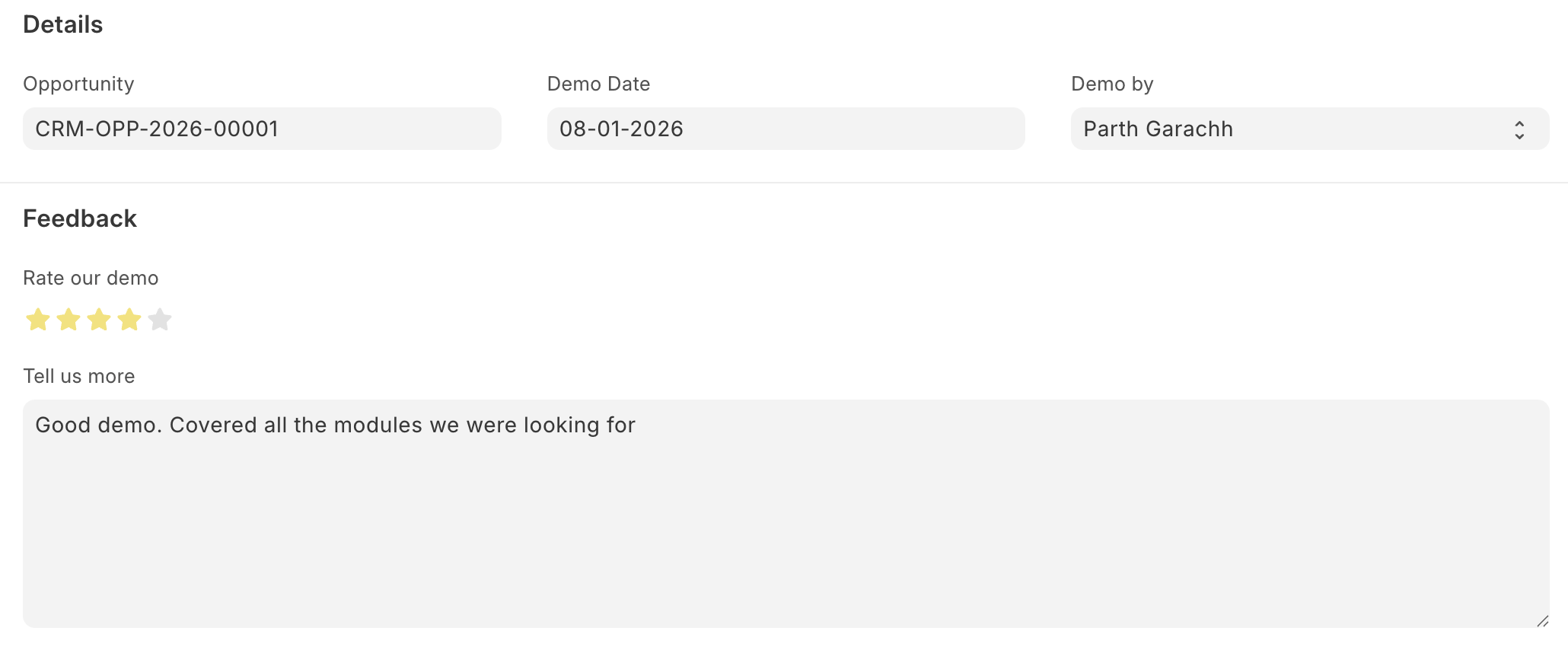Click up-down arrows in Demo by field
The width and height of the screenshot is (1568, 650).
point(1519,130)
